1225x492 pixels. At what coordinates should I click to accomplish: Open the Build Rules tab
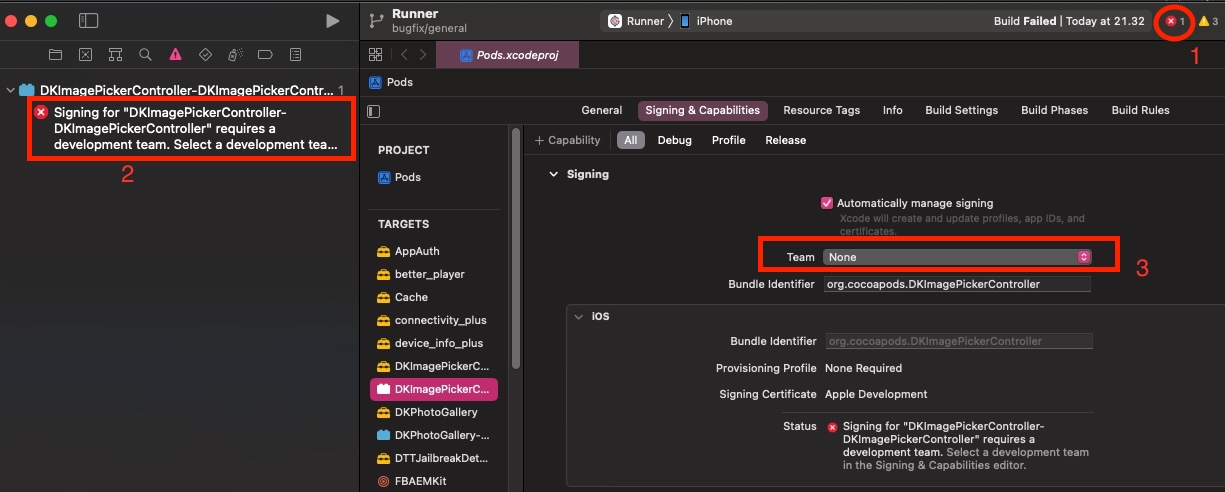click(x=1140, y=110)
